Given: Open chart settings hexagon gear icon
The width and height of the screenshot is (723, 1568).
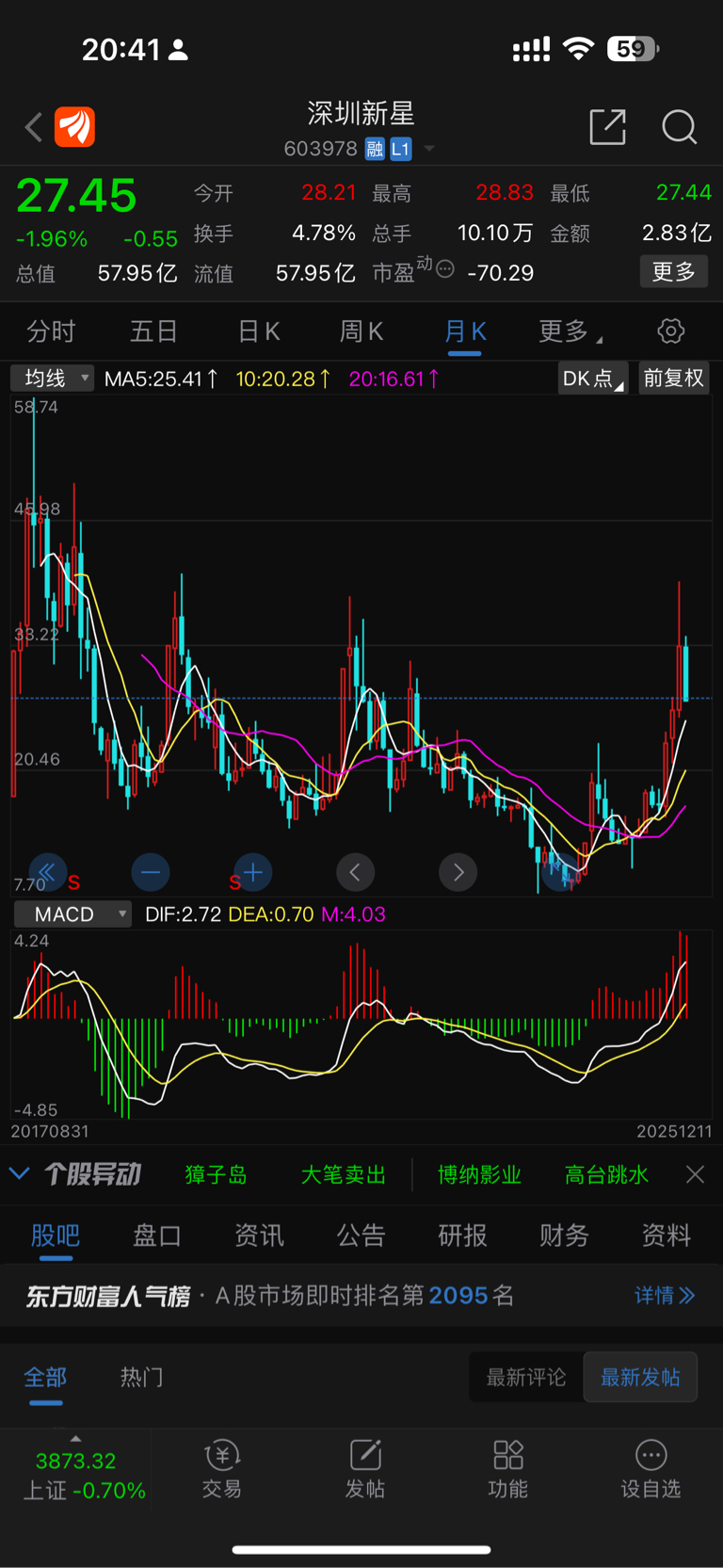Looking at the screenshot, I should [x=670, y=331].
